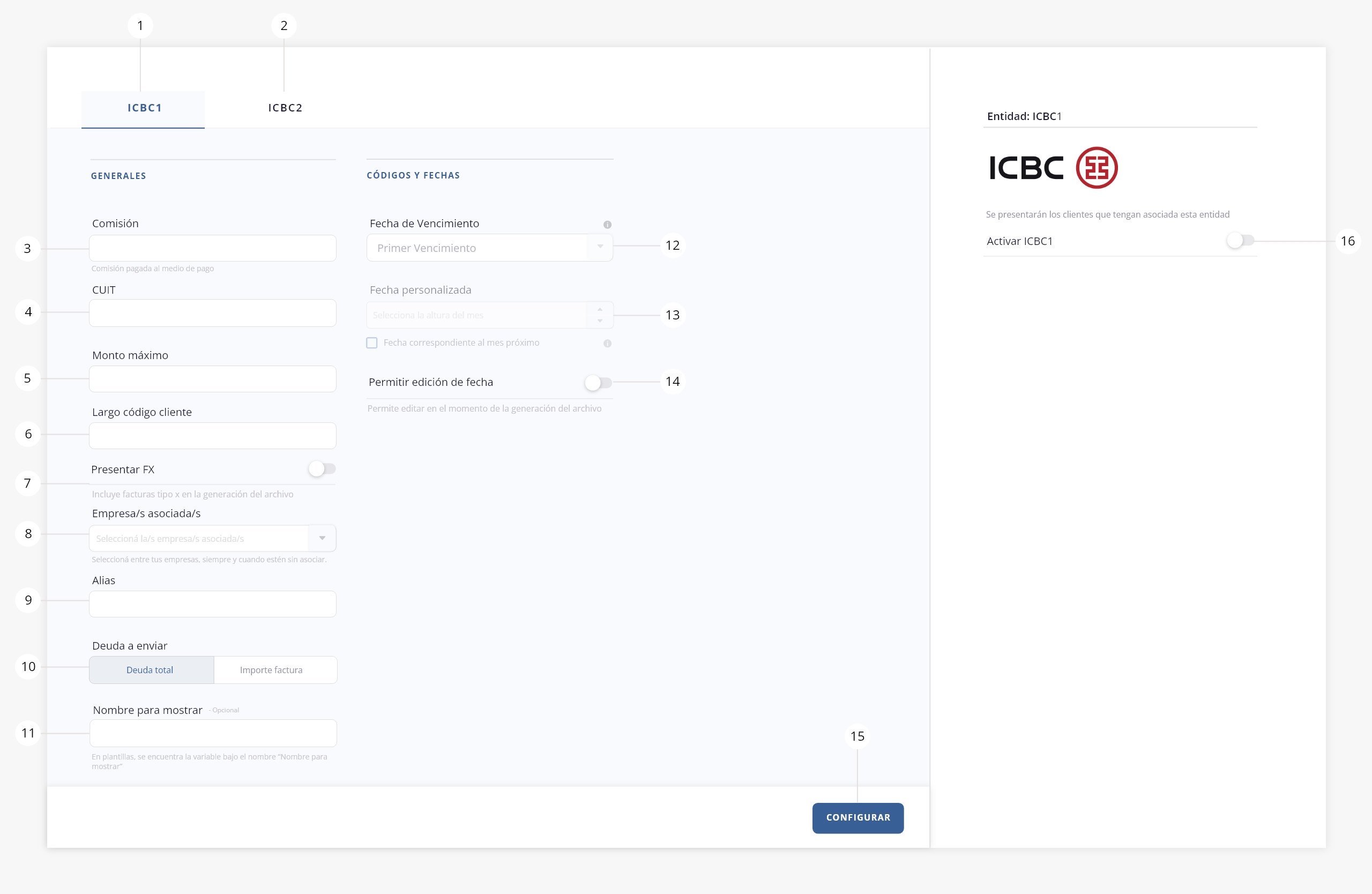Click the CONFIGURAR button
This screenshot has width=1372, height=894.
coord(858,818)
